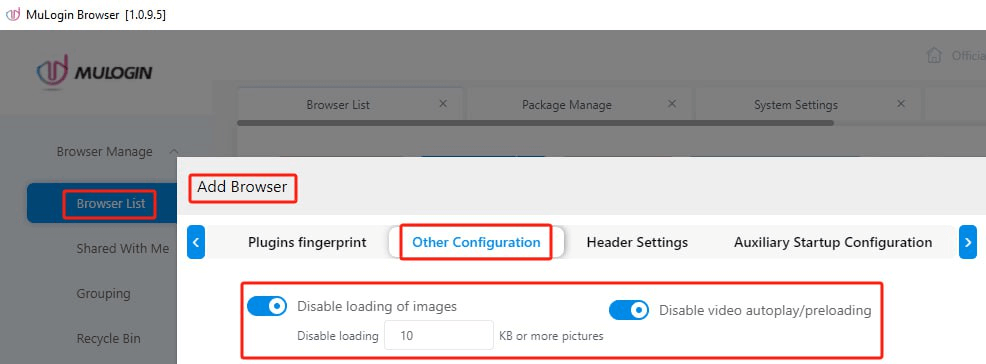The width and height of the screenshot is (986, 364).
Task: Toggle Disable loading of images switch
Action: pyautogui.click(x=267, y=307)
